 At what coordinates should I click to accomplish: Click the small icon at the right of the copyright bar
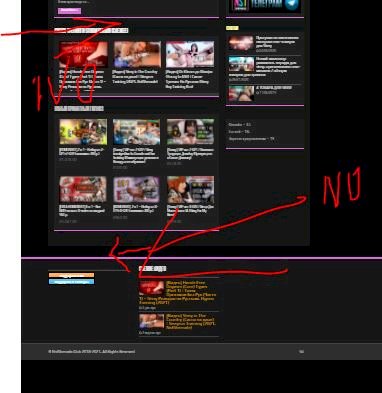301,351
